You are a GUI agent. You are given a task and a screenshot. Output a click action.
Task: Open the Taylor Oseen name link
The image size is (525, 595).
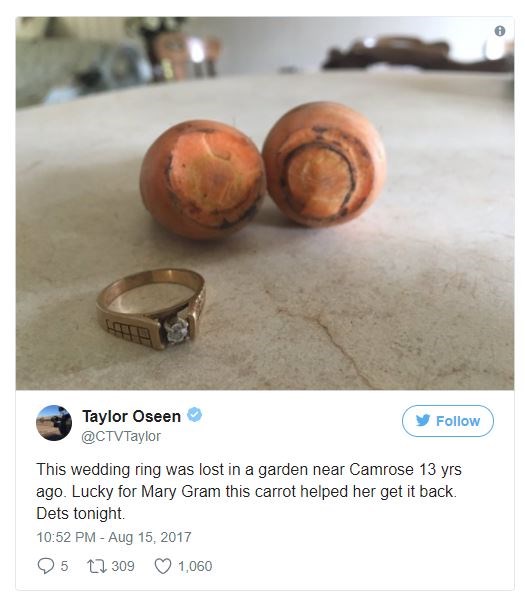(x=131, y=416)
